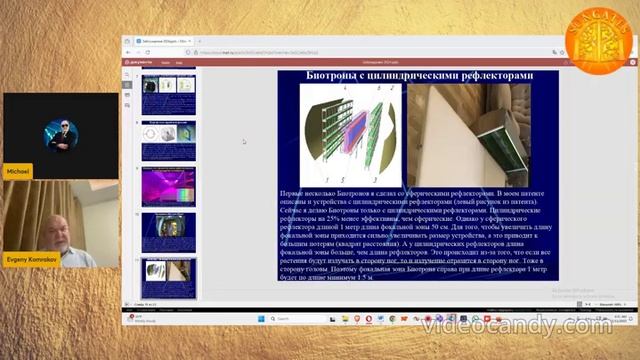Open Task View from the taskbar
The width and height of the screenshot is (640, 360).
(x=333, y=319)
